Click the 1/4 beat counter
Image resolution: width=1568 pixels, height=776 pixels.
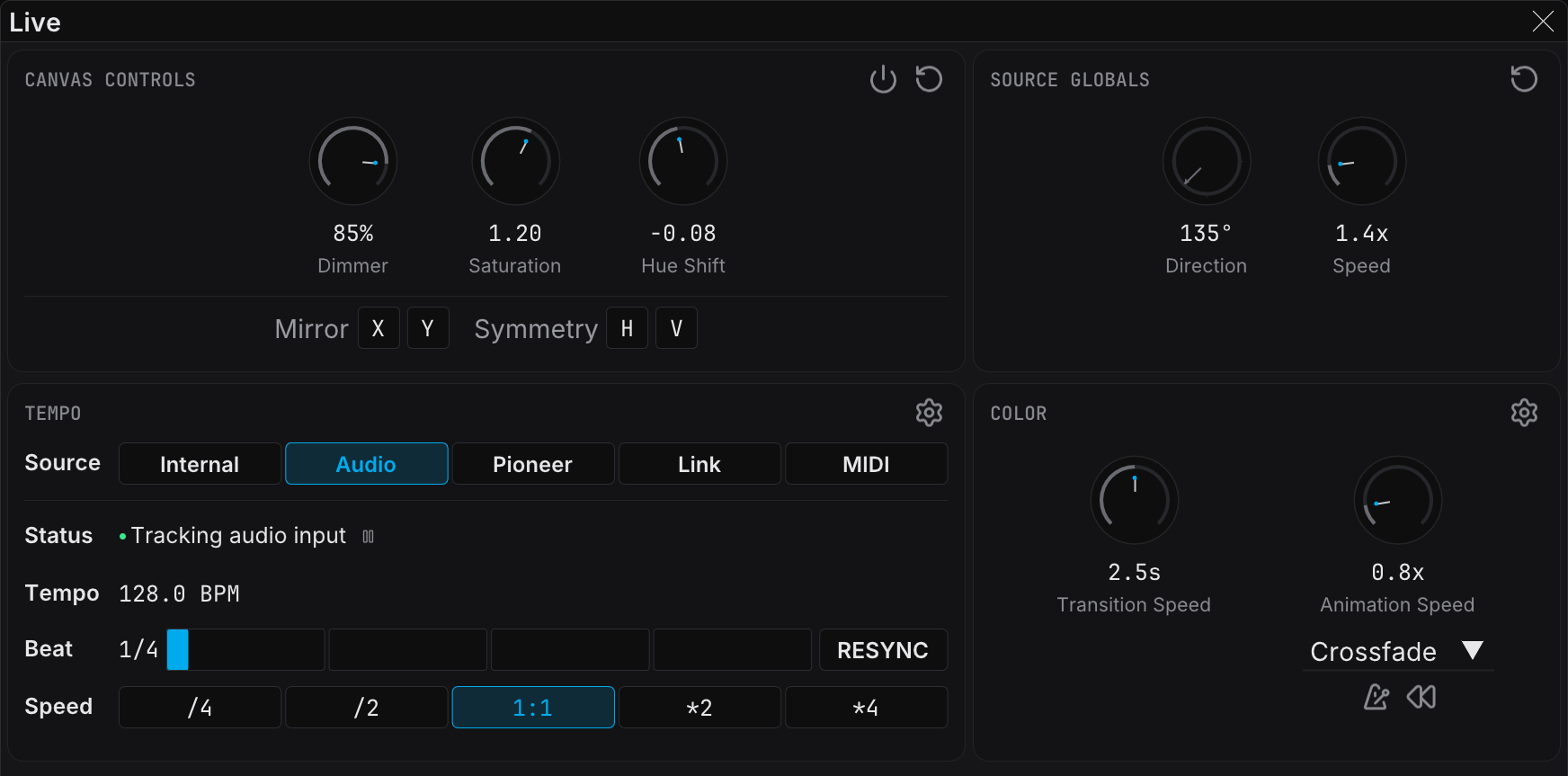coord(138,650)
